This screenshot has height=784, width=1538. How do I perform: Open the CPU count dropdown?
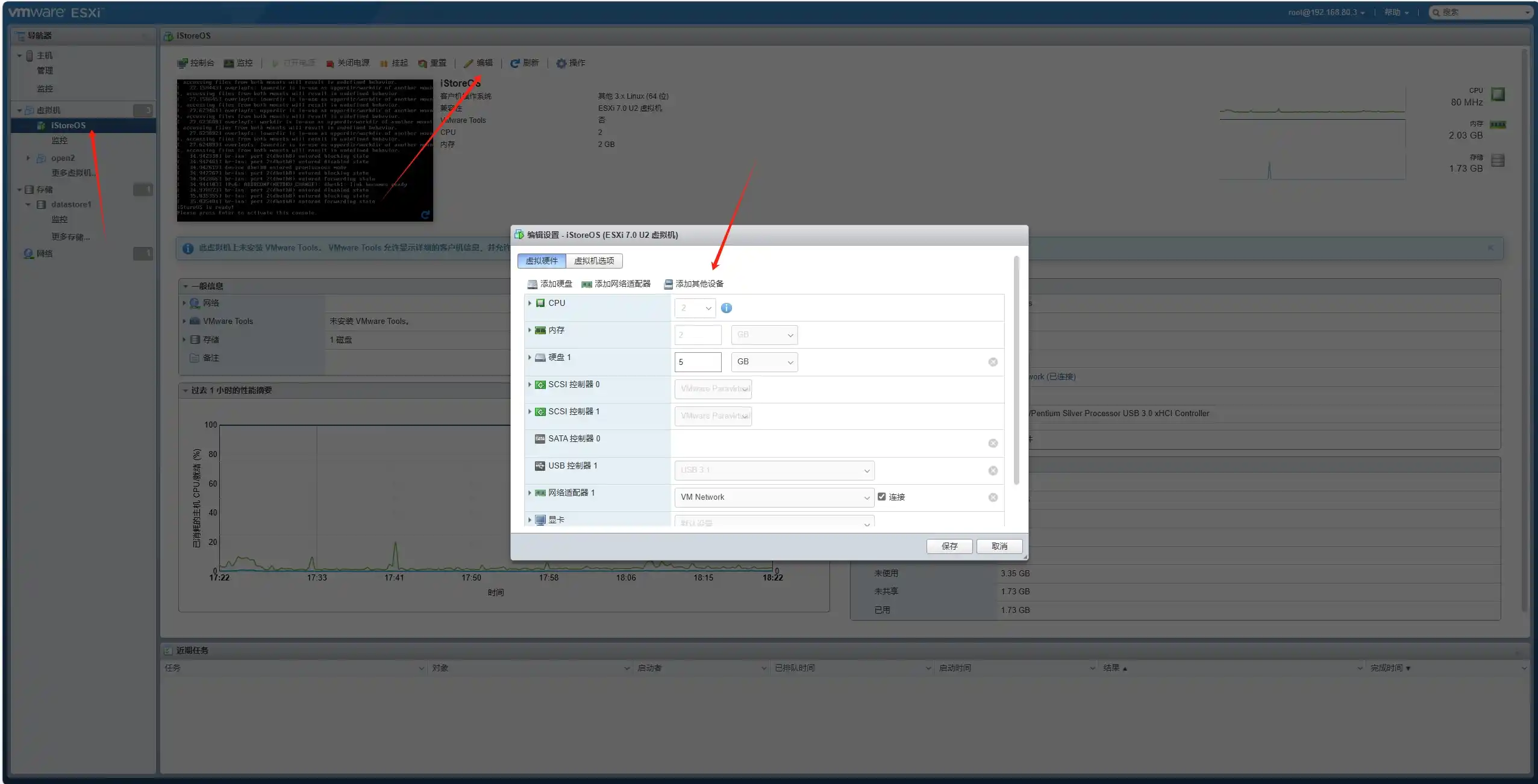(x=695, y=308)
